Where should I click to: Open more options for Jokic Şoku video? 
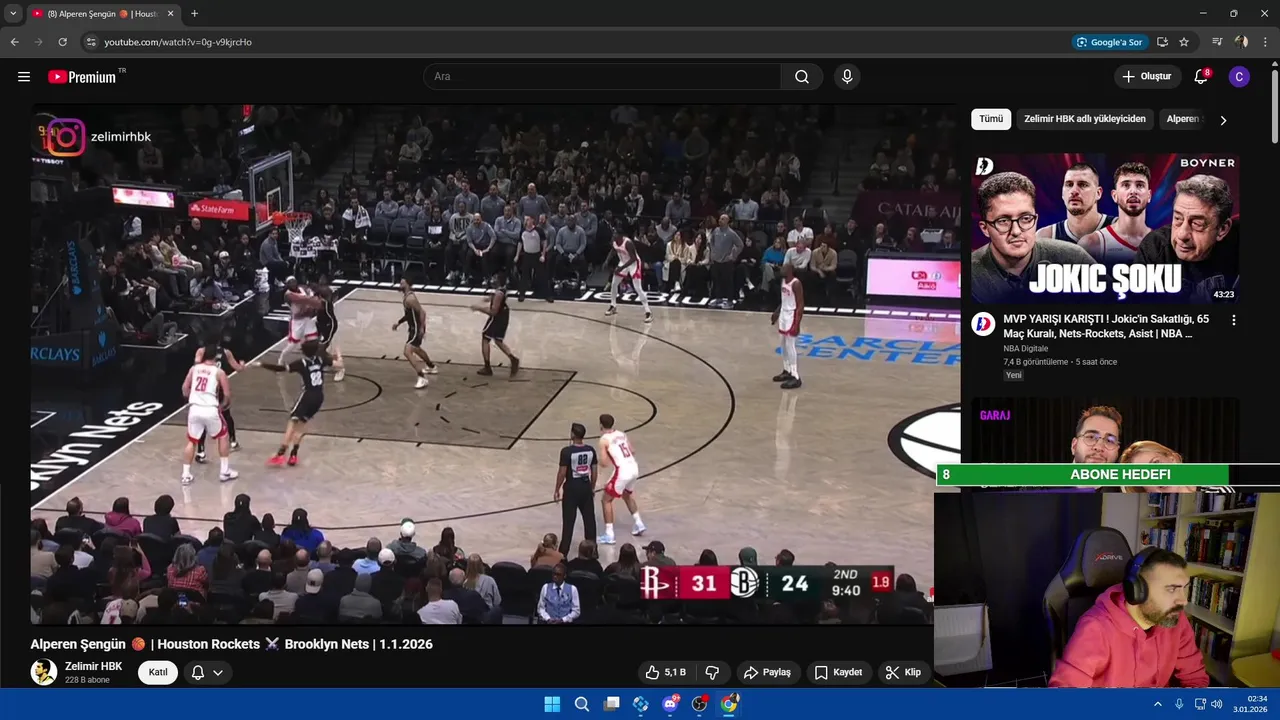[x=1233, y=320]
